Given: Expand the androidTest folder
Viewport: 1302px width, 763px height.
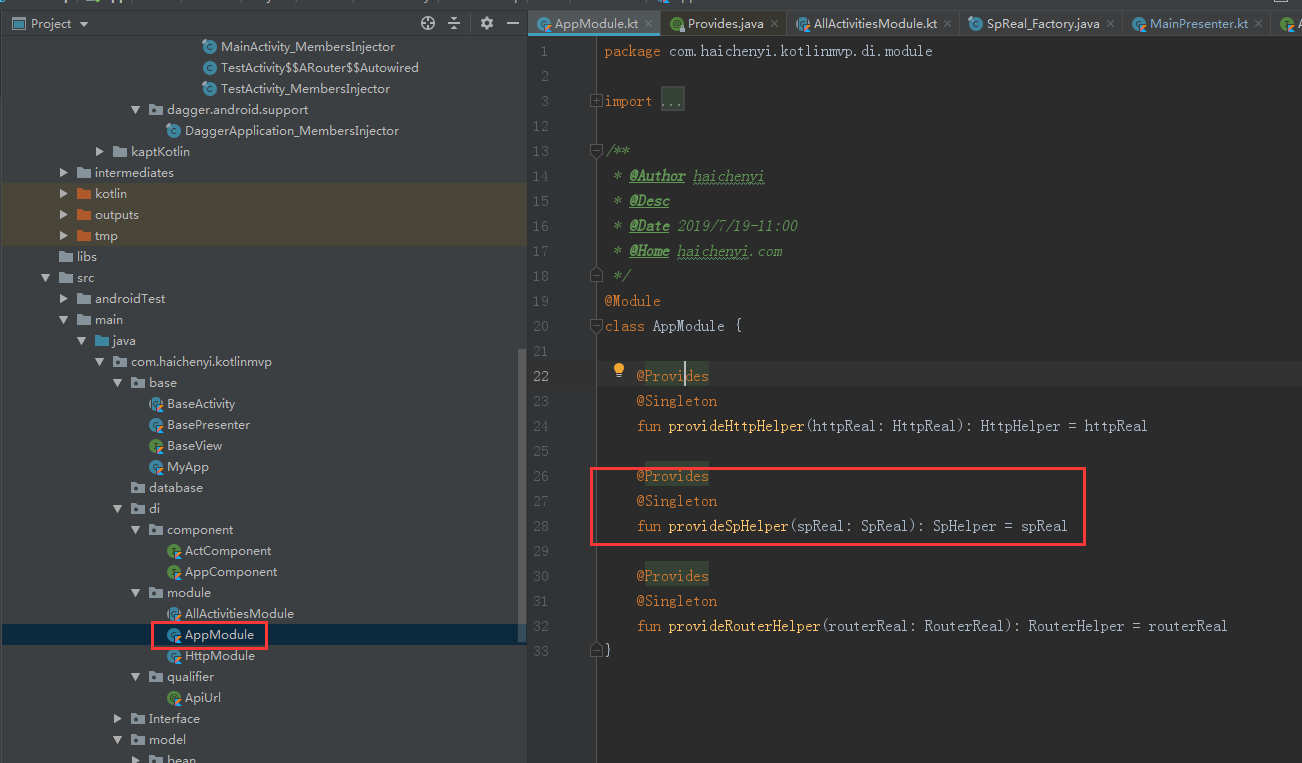Looking at the screenshot, I should [x=65, y=299].
